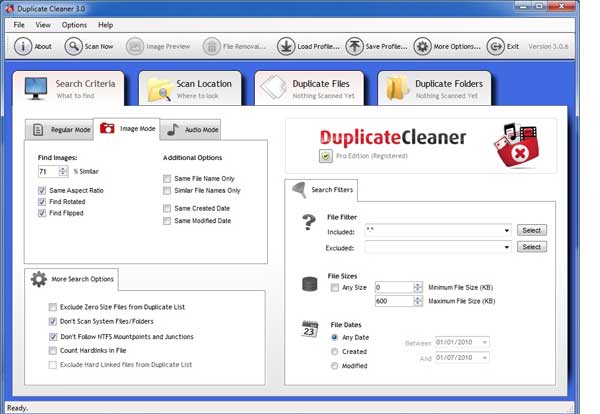Open More Options gear icon in toolbar
Image resolution: width=600 pixels, height=414 pixels.
click(422, 46)
